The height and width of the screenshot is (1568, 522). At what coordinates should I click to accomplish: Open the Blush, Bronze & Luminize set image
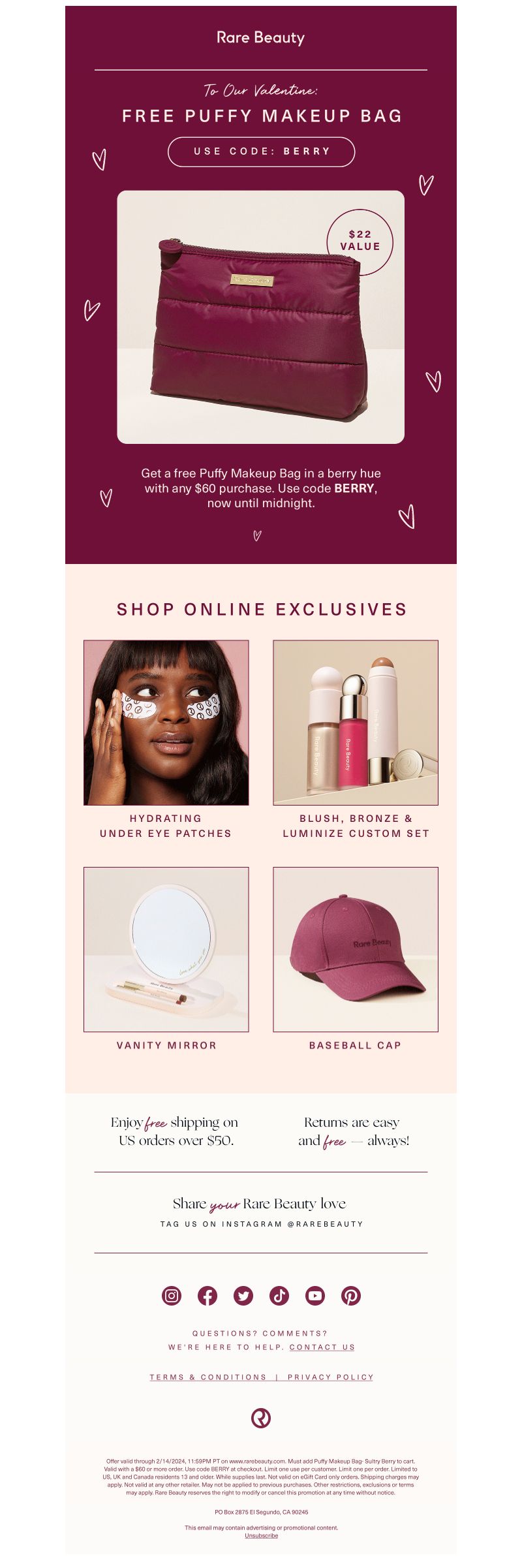click(356, 723)
